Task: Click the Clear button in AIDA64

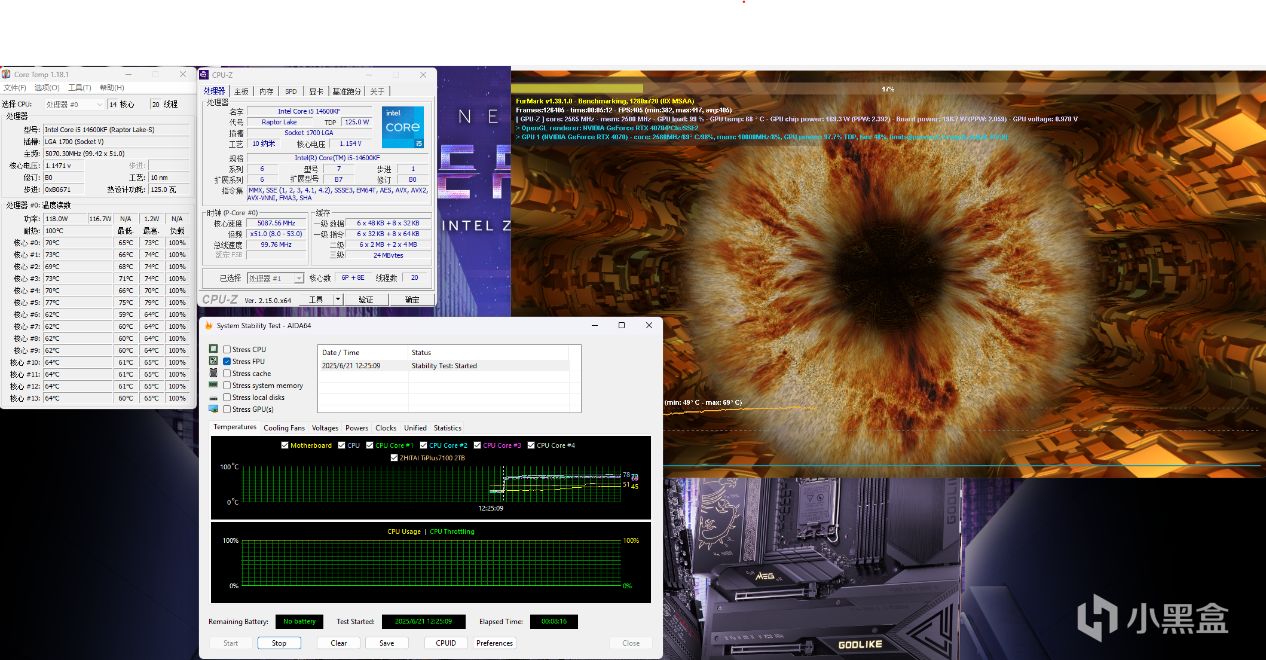Action: click(339, 643)
